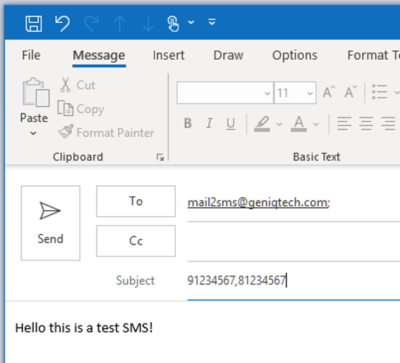The height and width of the screenshot is (363, 400).
Task: Apply text highlight color
Action: click(x=262, y=124)
